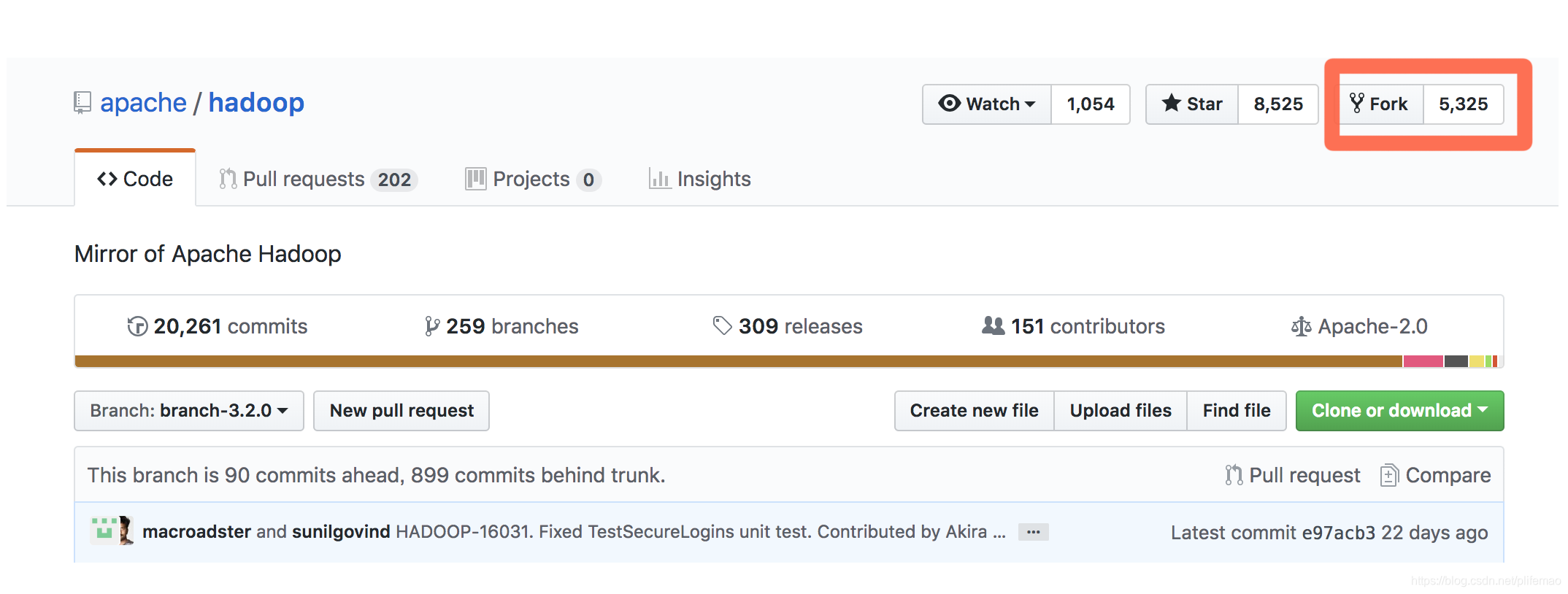Open the Branch: branch-3.2.0 dropdown

coord(189,411)
